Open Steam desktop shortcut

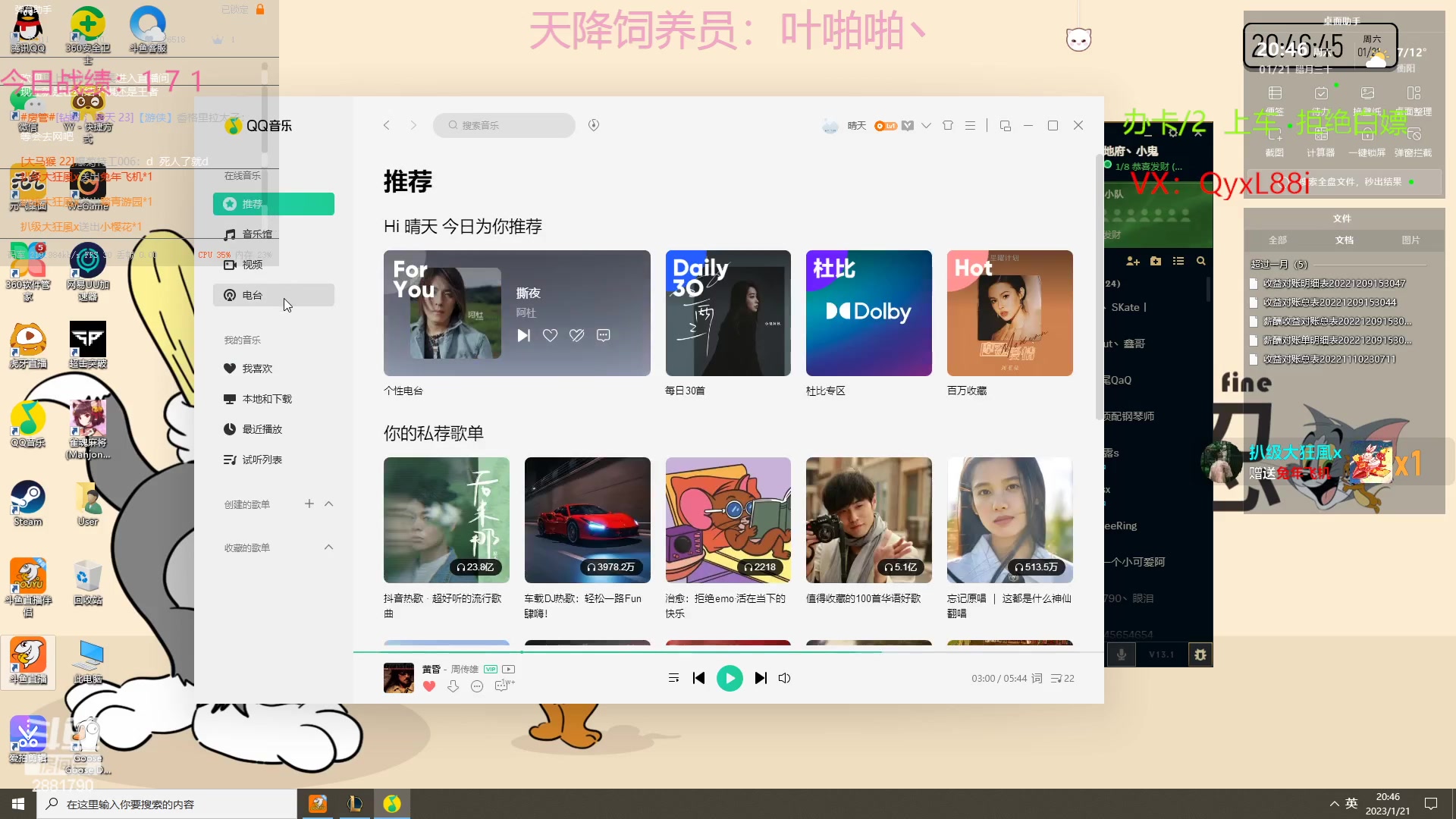pos(28,503)
